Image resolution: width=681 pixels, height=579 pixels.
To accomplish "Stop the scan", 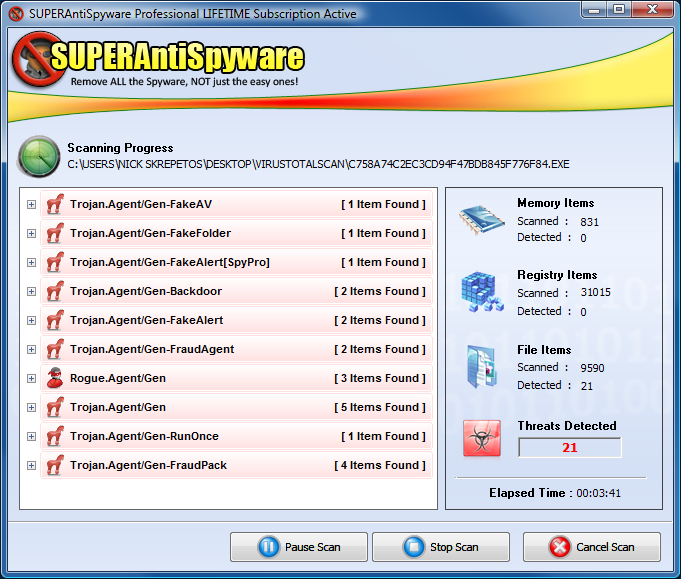I will (x=441, y=547).
